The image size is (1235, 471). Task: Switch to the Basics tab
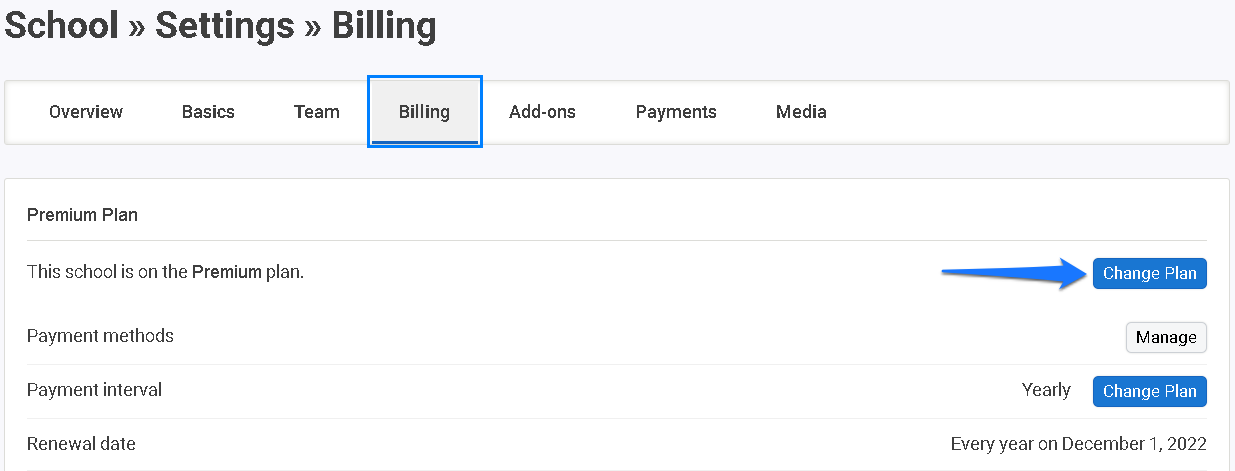208,112
